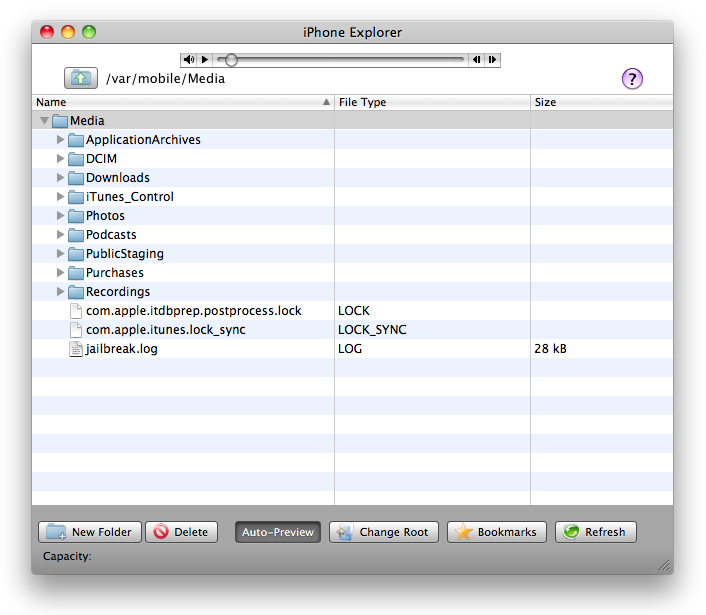The width and height of the screenshot is (706, 615).
Task: Click the playback position slider knob
Action: [231, 60]
